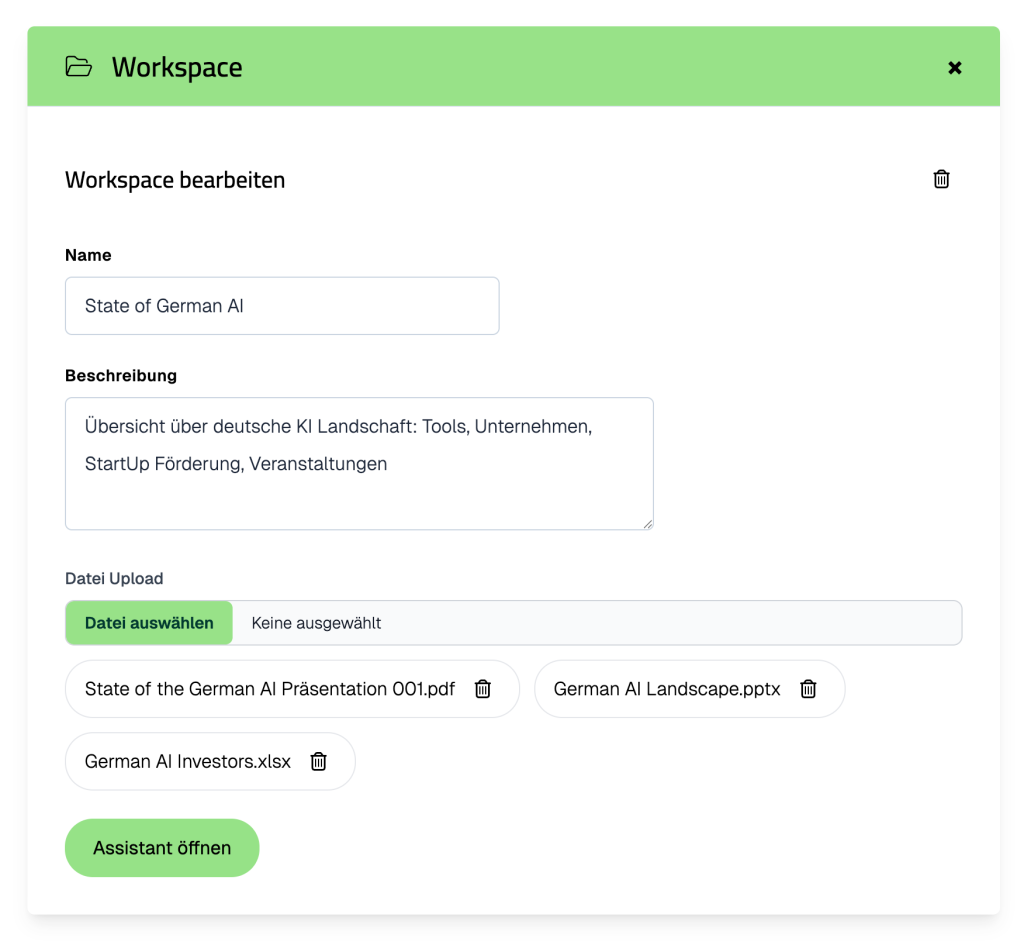Launch the assistant via 'Assistant öffnen'
This screenshot has height=952, width=1024.
click(x=161, y=847)
